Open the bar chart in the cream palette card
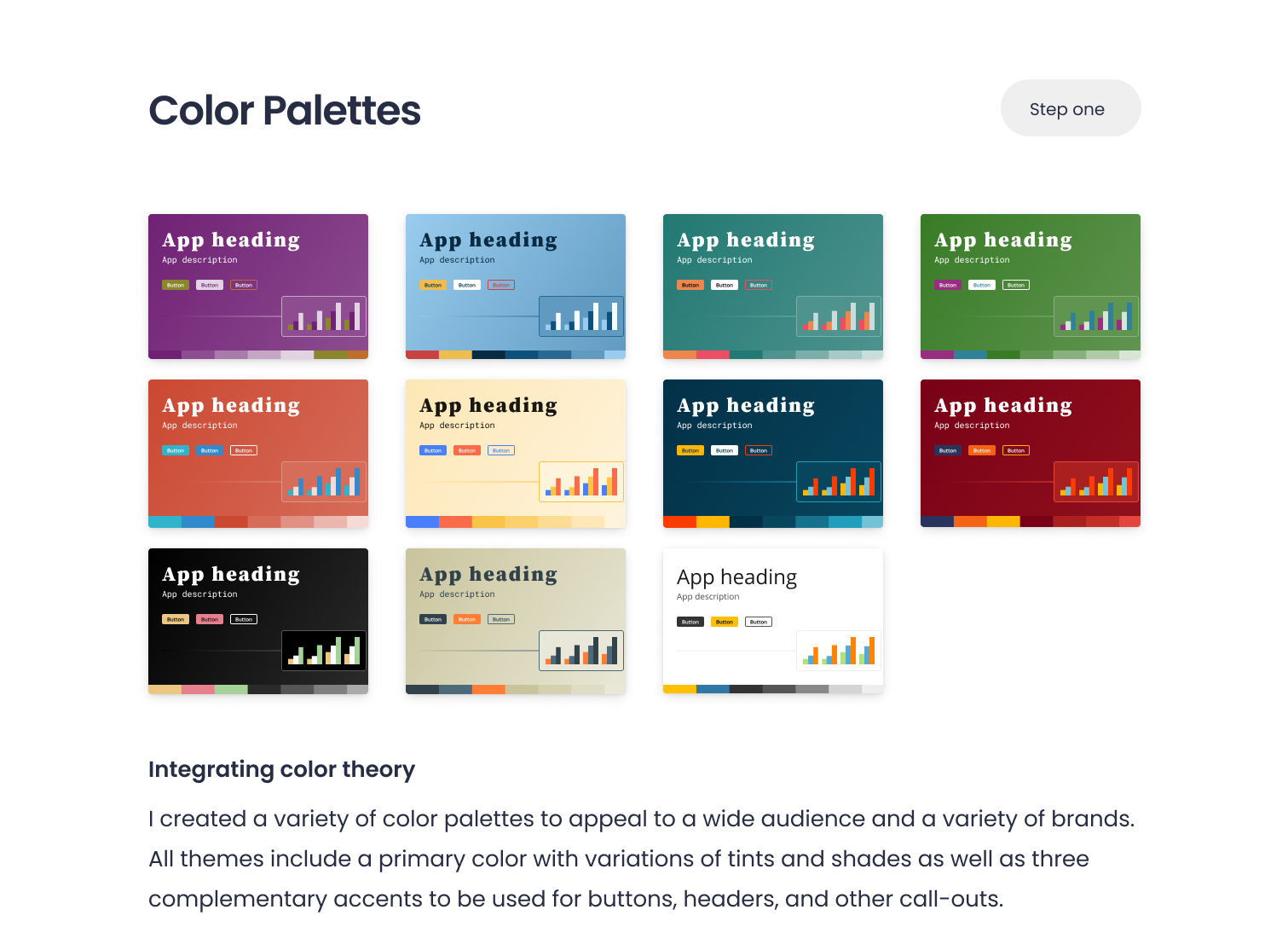The image size is (1288, 950). [581, 482]
